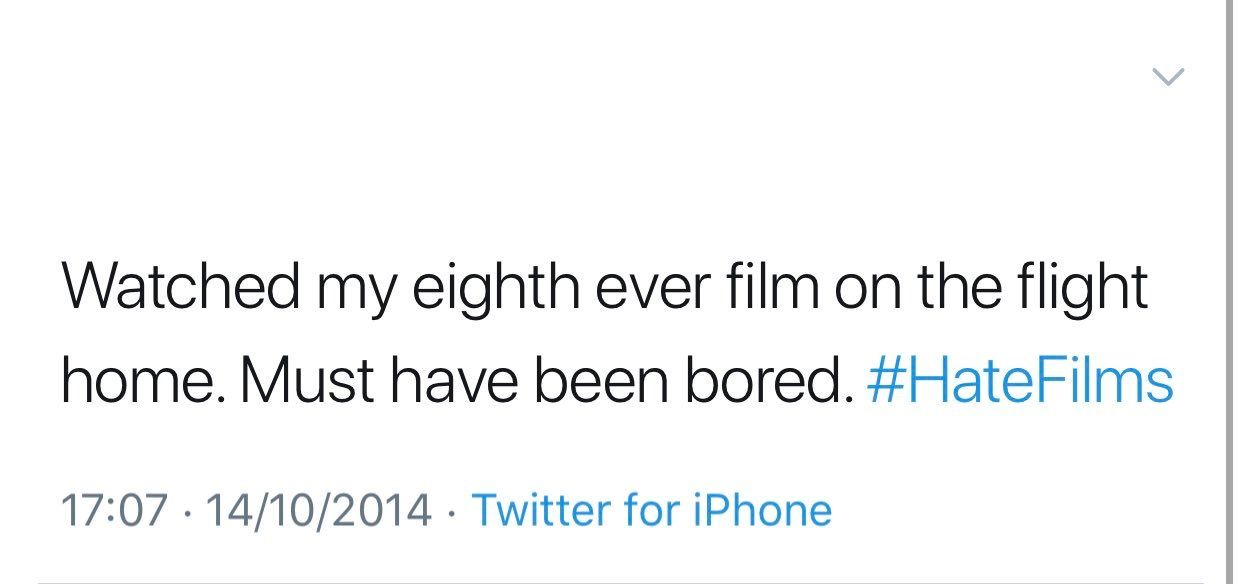Click the 17:07 tweet timestamp
Image resolution: width=1242 pixels, height=584 pixels.
[113, 510]
